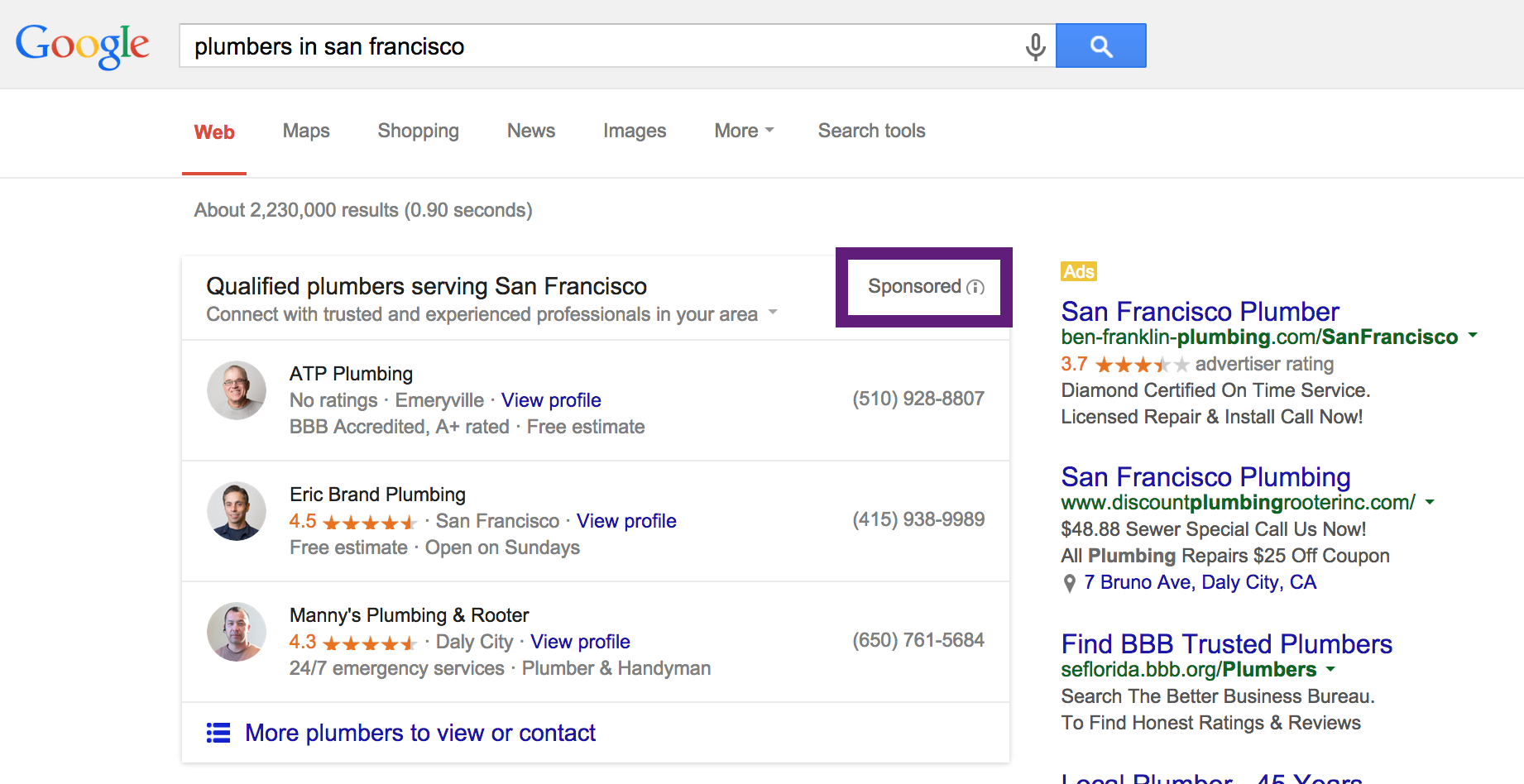This screenshot has width=1524, height=784.
Task: Open ATP Plumbing profile photo
Action: click(x=237, y=390)
